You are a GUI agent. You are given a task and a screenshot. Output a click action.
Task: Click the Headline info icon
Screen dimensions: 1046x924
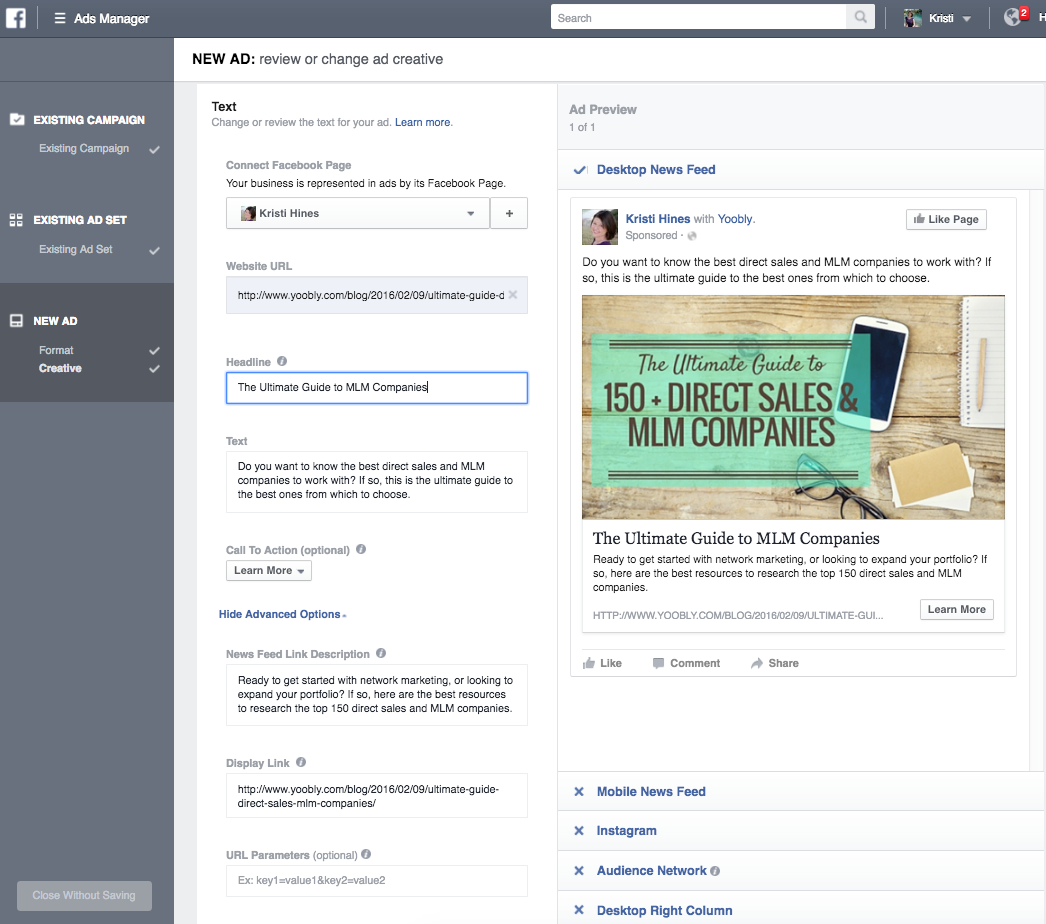click(x=282, y=361)
